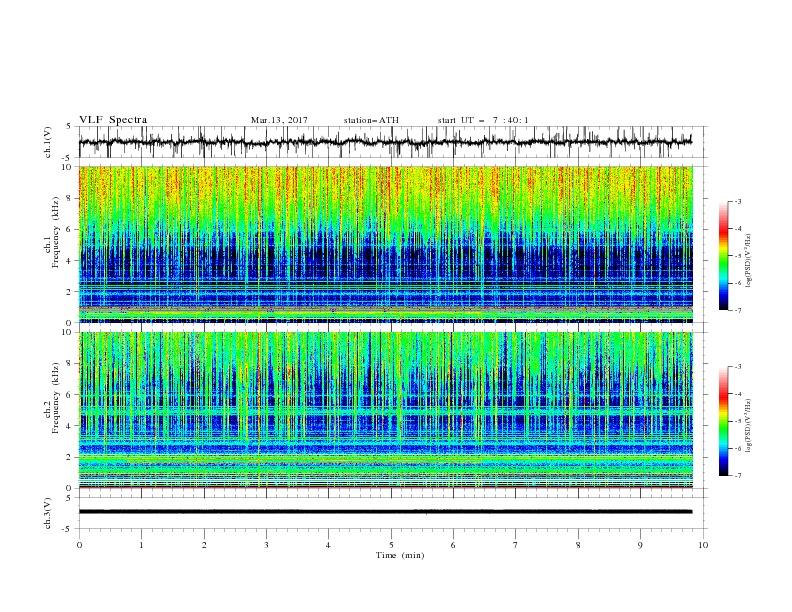Click the "station=ATH" header label

click(x=371, y=120)
